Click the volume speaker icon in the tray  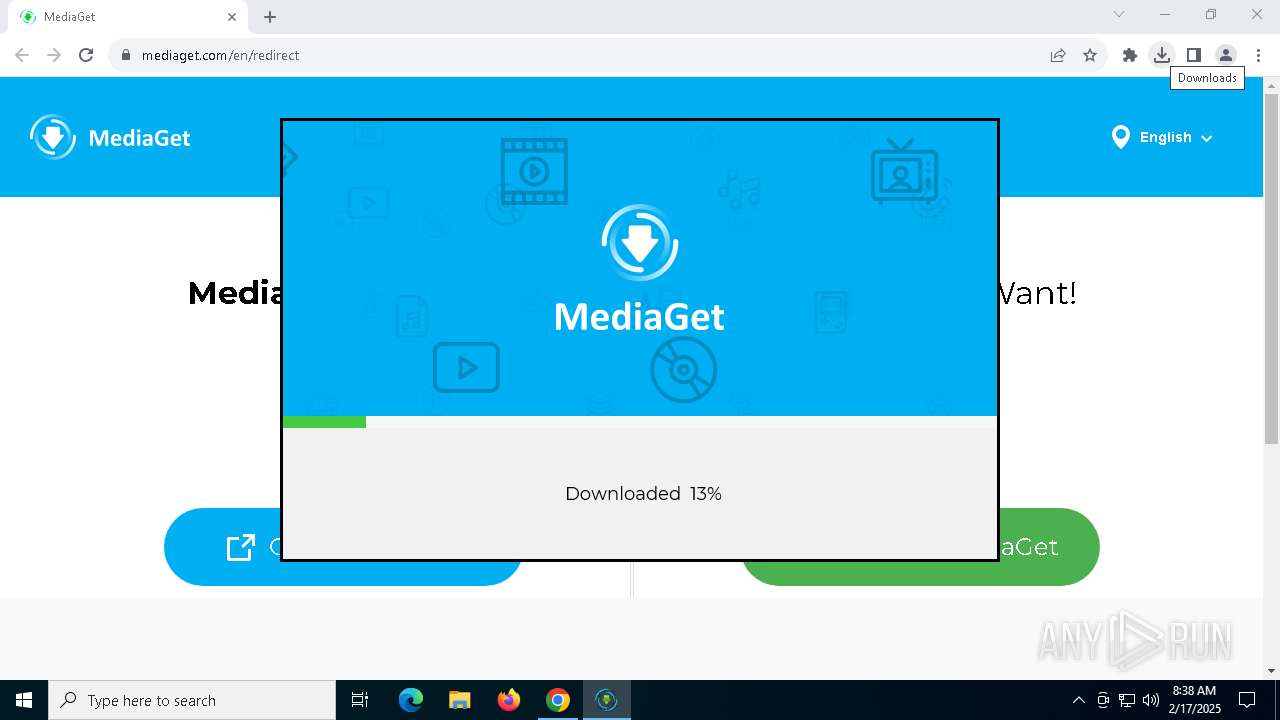1151,700
